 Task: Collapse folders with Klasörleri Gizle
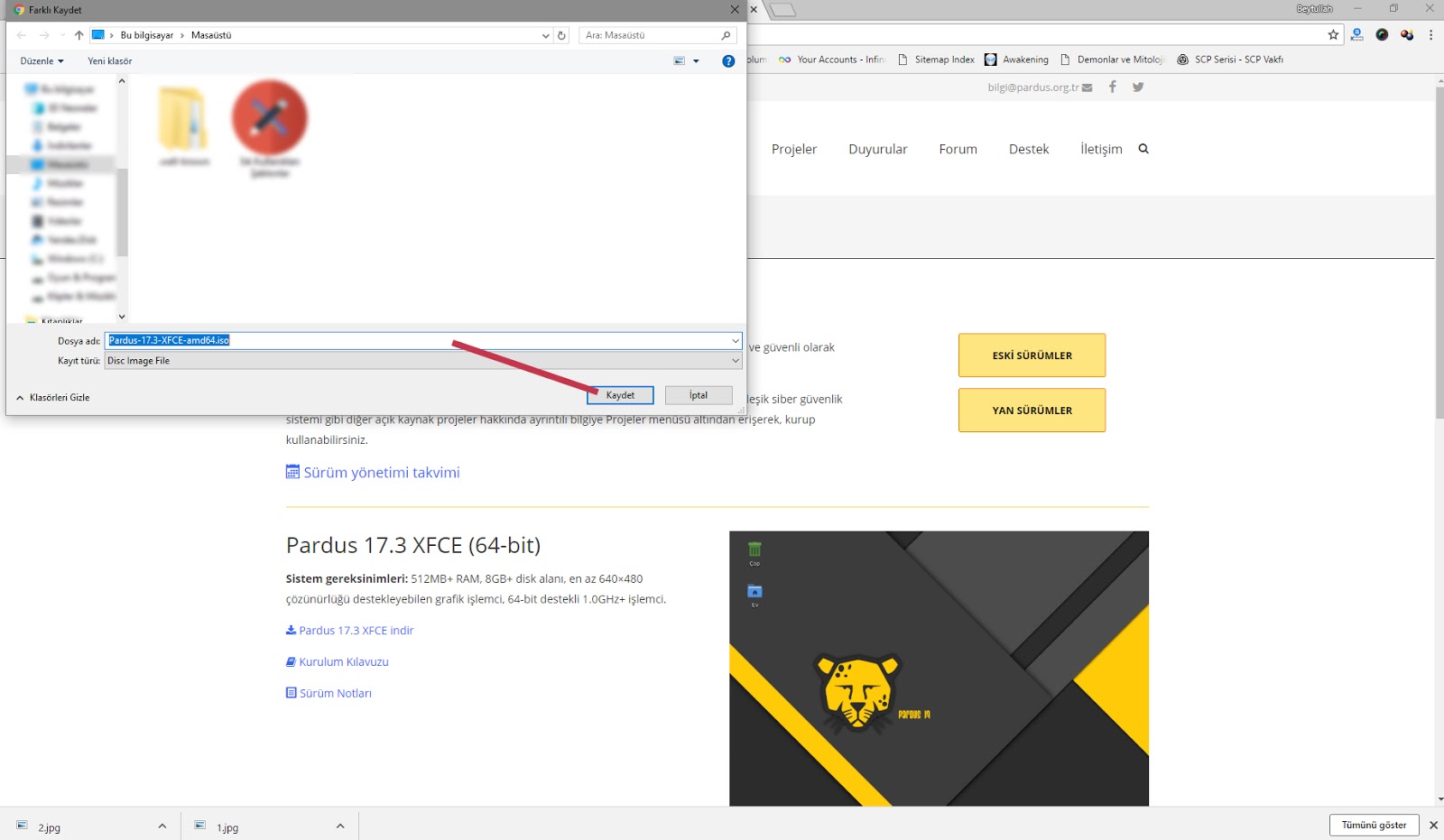[52, 398]
